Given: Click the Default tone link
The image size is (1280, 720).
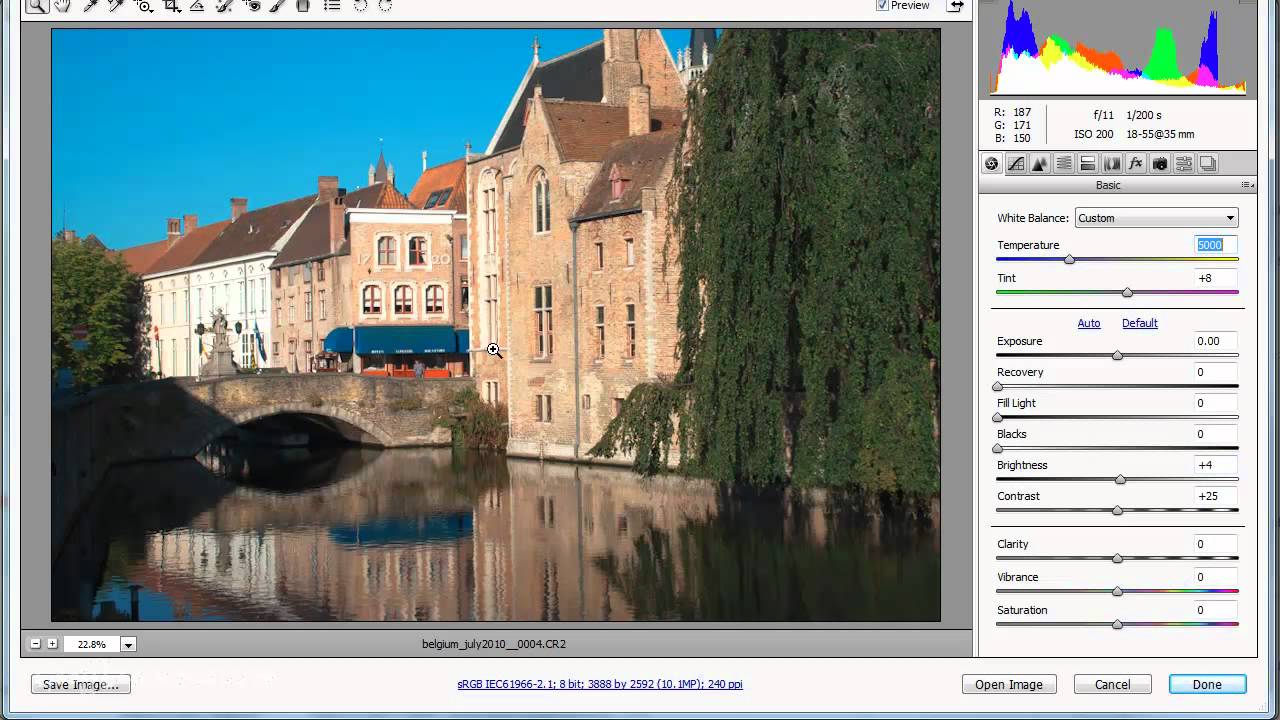Looking at the screenshot, I should click(x=1140, y=323).
